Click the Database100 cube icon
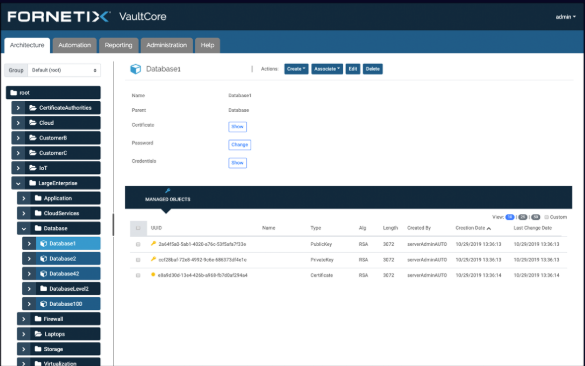The width and height of the screenshot is (585, 366). pyautogui.click(x=43, y=304)
